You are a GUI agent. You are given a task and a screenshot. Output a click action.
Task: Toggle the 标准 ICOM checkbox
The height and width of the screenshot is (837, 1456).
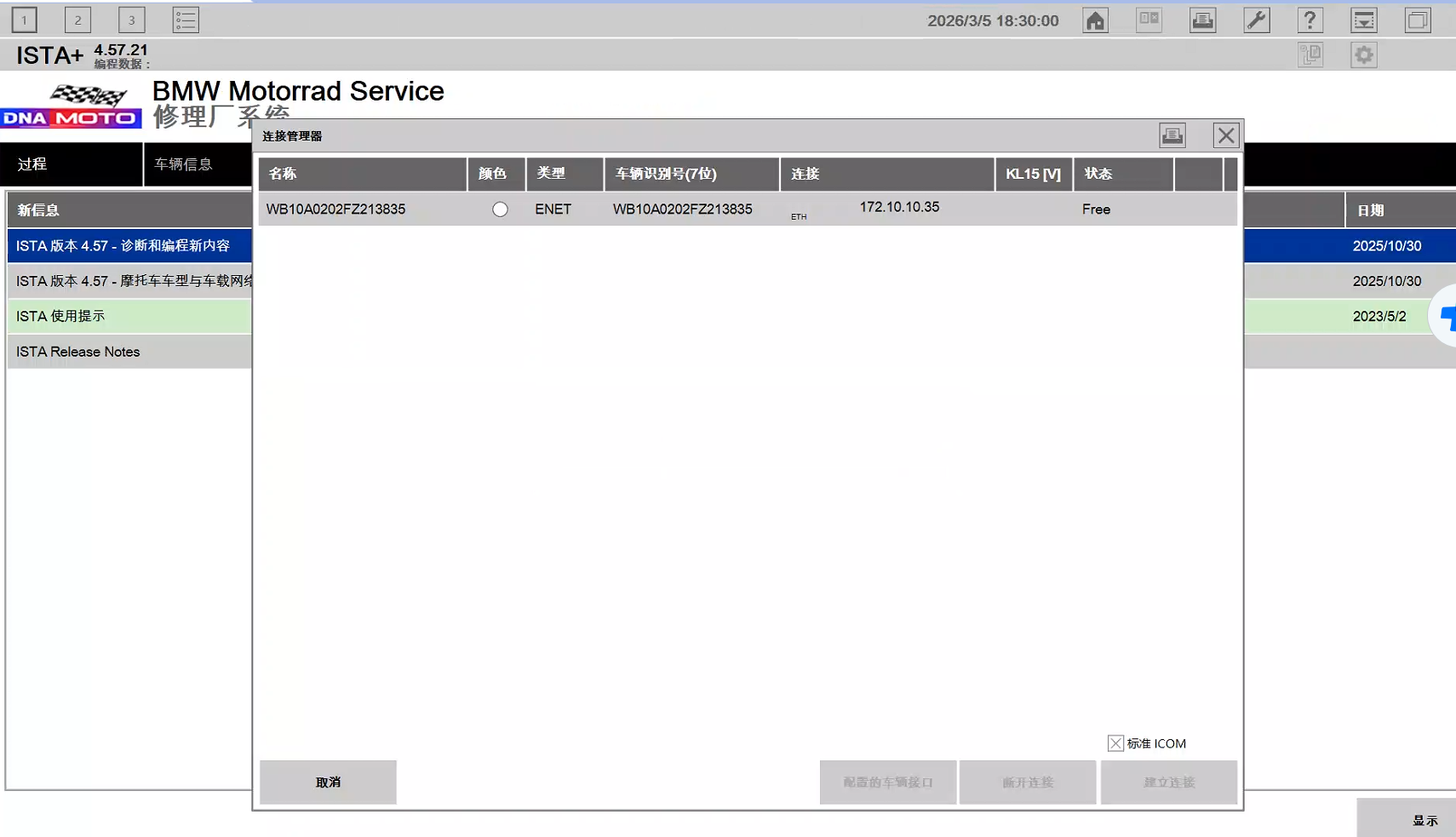1115,743
